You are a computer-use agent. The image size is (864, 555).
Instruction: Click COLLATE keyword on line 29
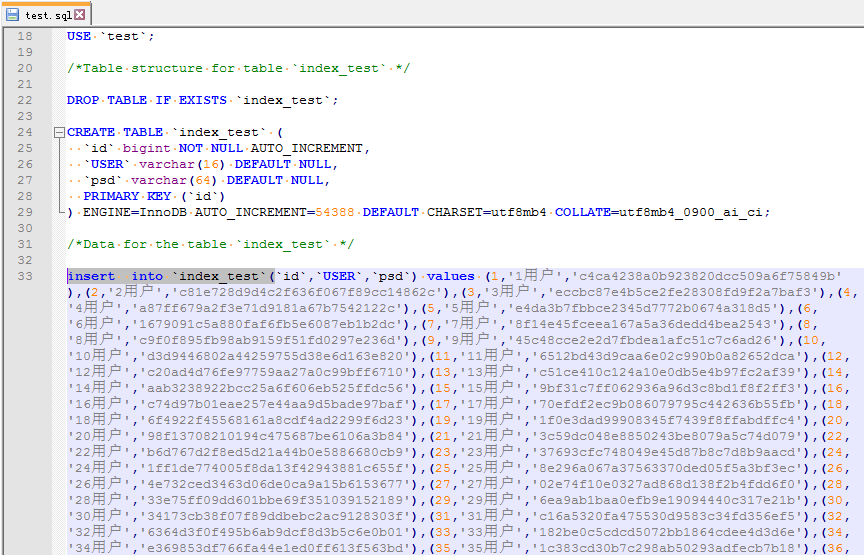tap(582, 212)
